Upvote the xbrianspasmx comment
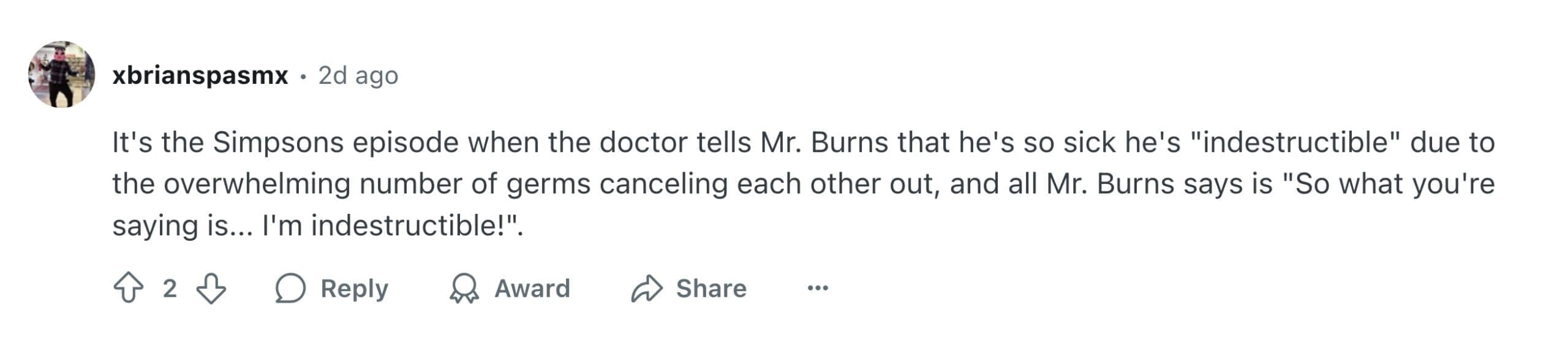 [x=129, y=288]
